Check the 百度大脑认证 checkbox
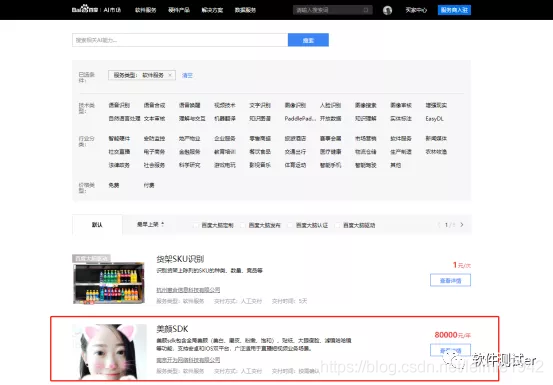 coord(290,225)
